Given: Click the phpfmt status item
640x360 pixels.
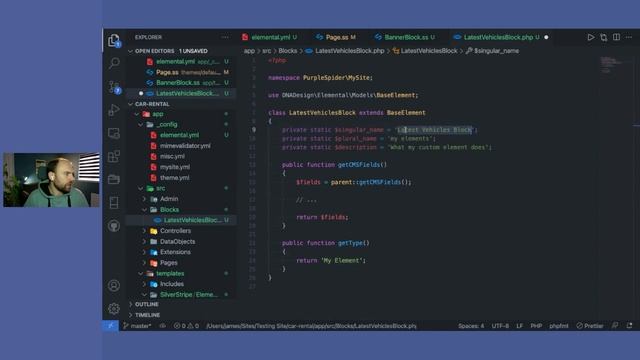Looking at the screenshot, I should point(558,326).
